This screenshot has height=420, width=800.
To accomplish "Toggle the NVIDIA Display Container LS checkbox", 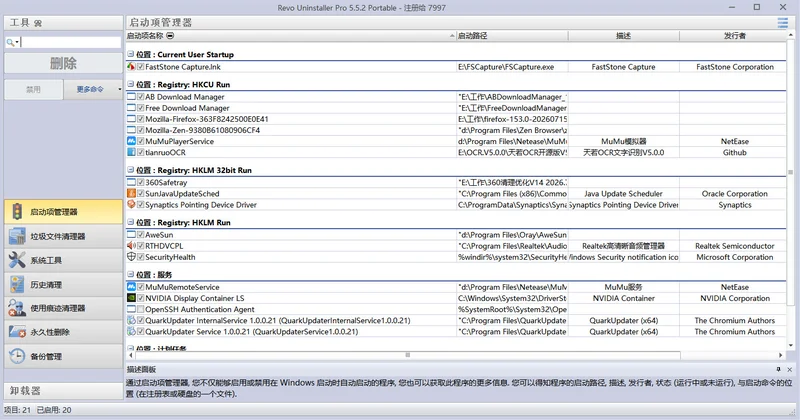I will tap(140, 298).
